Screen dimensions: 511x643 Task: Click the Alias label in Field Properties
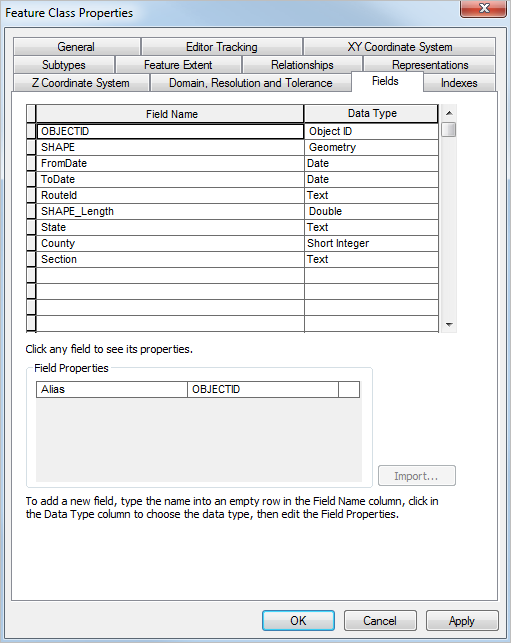coord(112,389)
